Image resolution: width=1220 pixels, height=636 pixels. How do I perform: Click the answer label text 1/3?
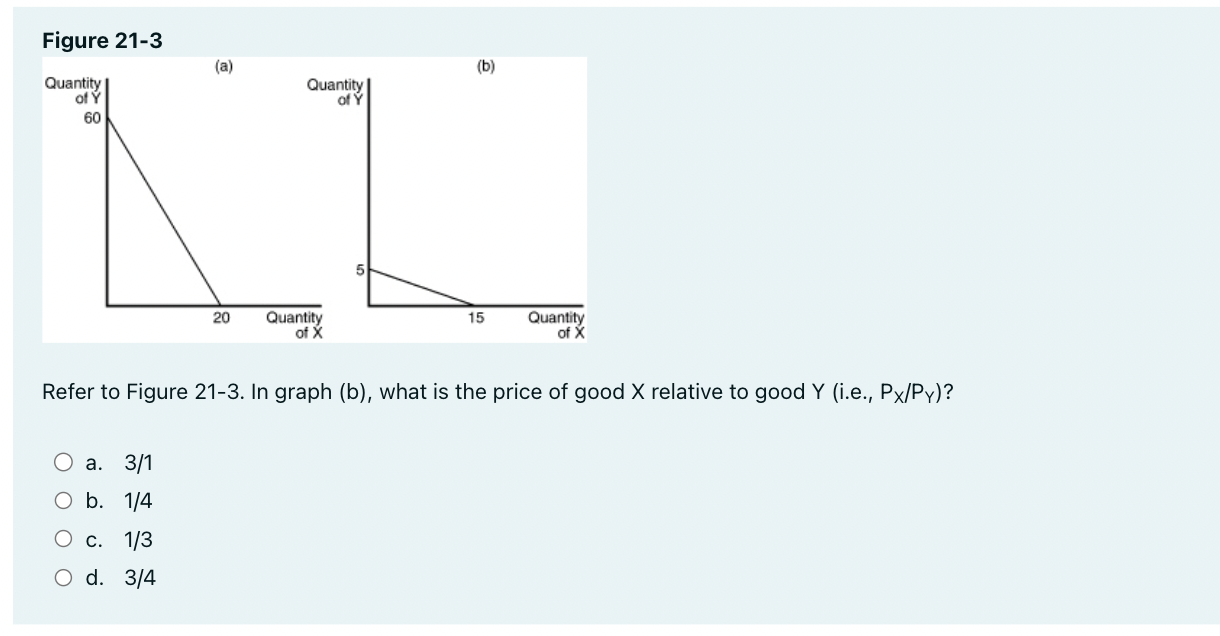tap(138, 540)
